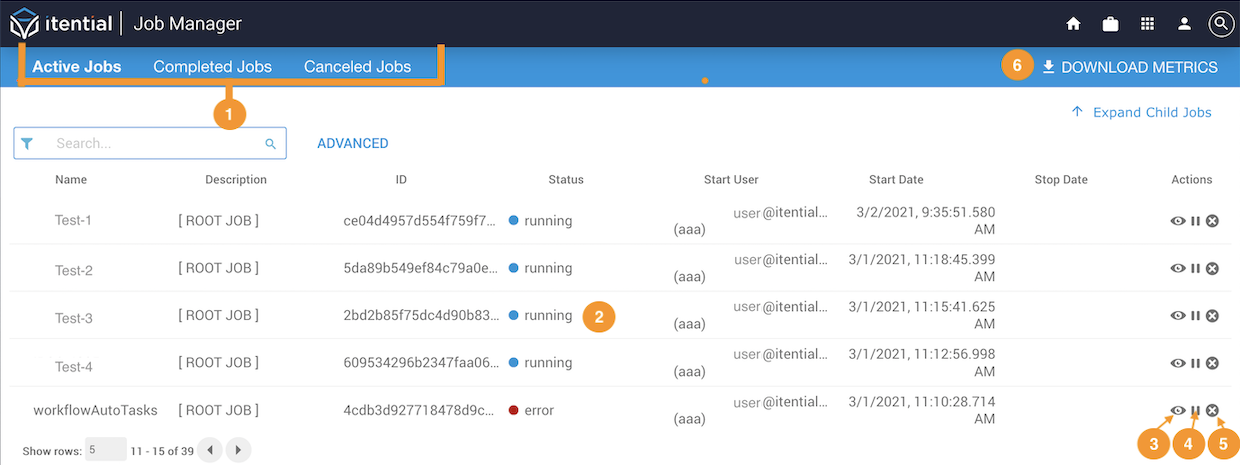Click job ID starting with 5da89b549e

coord(419,268)
